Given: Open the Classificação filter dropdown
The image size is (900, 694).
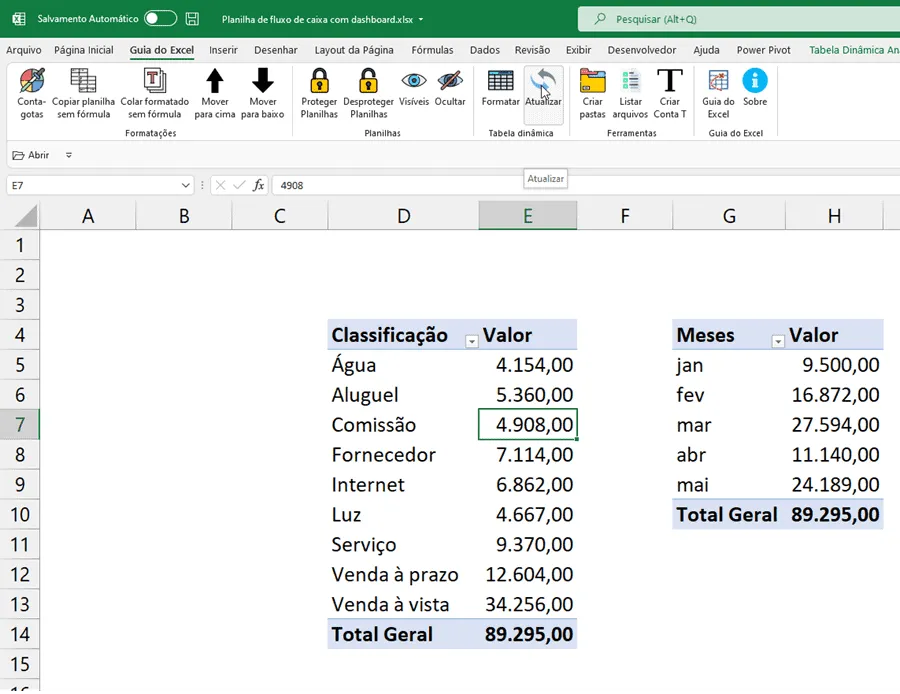Looking at the screenshot, I should (471, 342).
